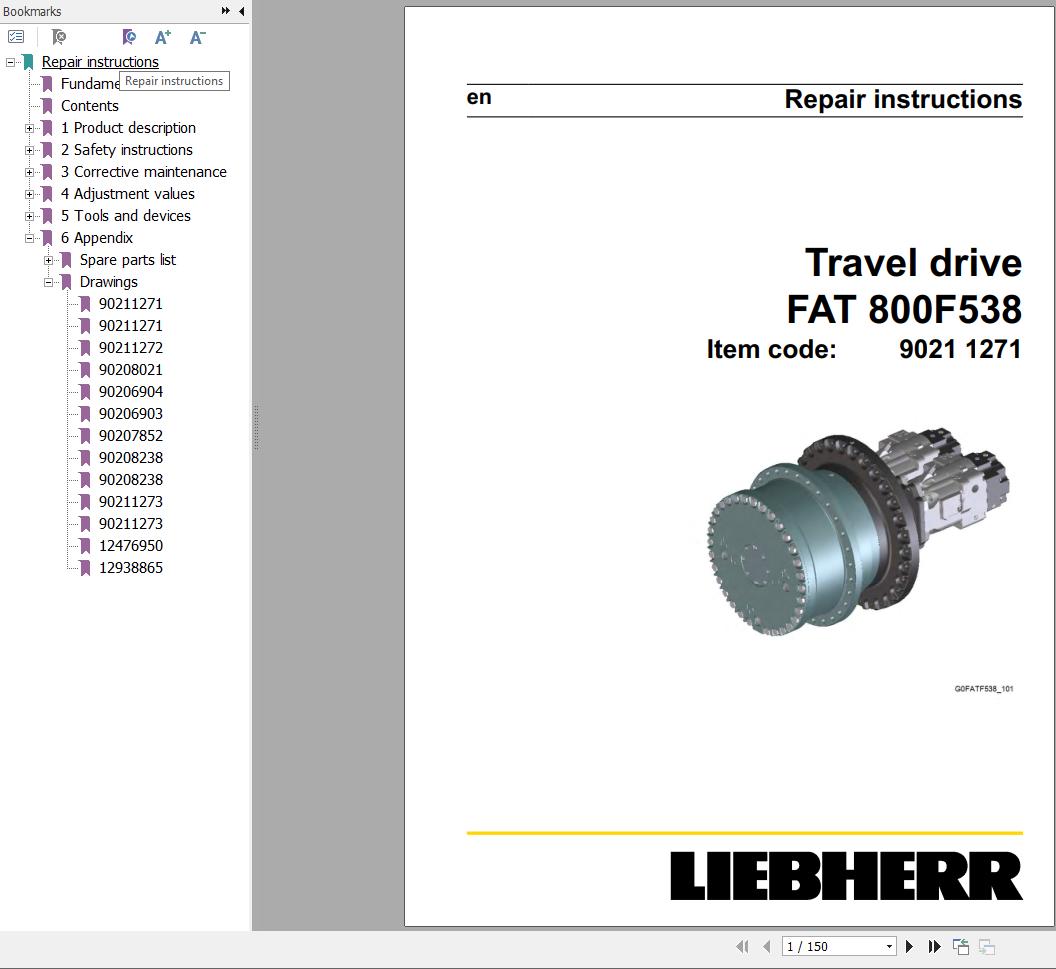1056x969 pixels.
Task: Click the panel splitter grip beside Bookmarks
Action: [256, 428]
